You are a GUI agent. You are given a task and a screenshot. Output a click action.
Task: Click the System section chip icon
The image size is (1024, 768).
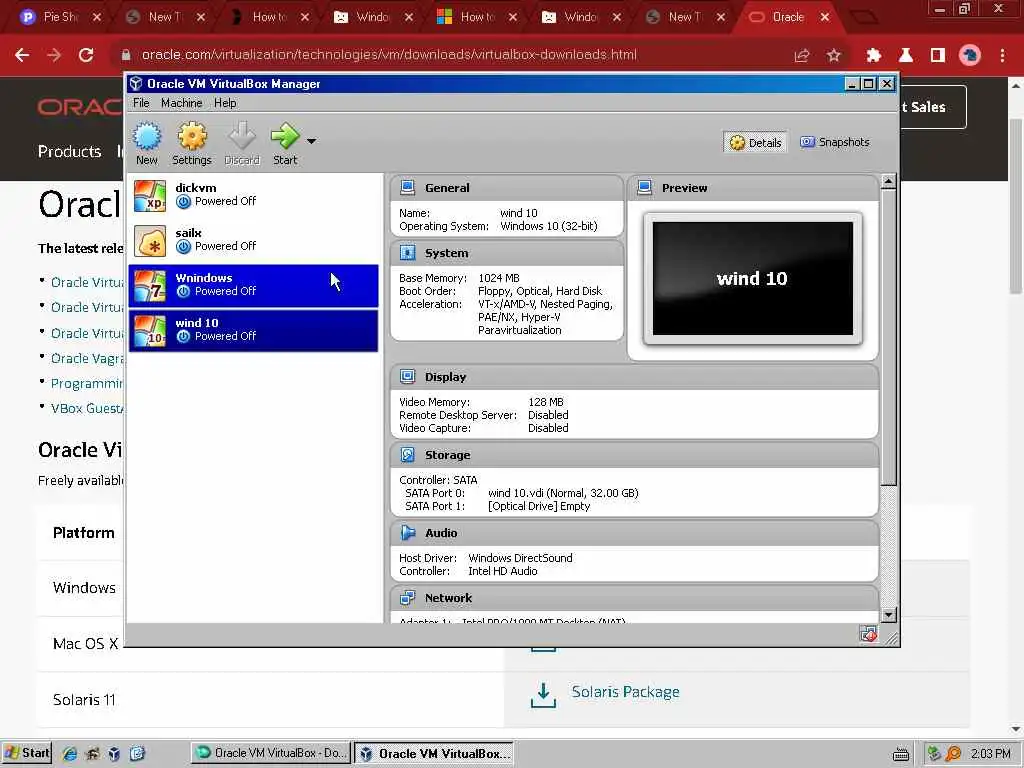coord(408,253)
